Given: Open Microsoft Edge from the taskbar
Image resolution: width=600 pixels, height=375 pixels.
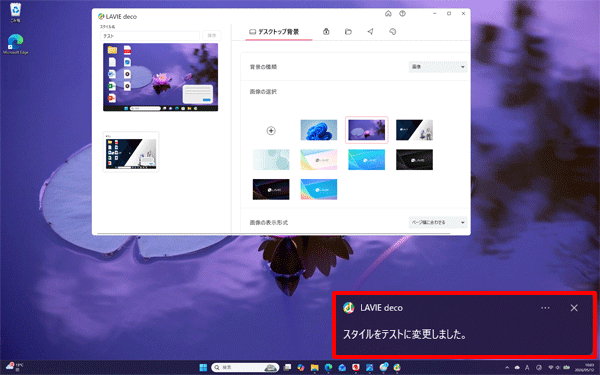Looking at the screenshot, I should point(328,367).
